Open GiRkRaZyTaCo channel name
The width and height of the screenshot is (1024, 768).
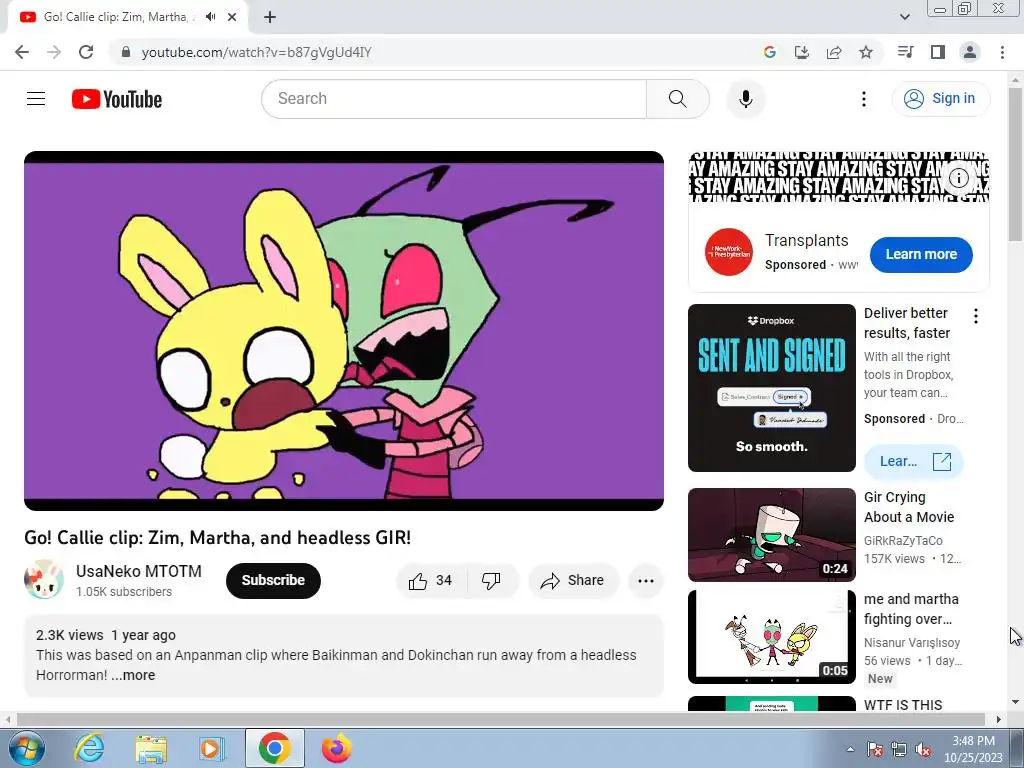903,541
